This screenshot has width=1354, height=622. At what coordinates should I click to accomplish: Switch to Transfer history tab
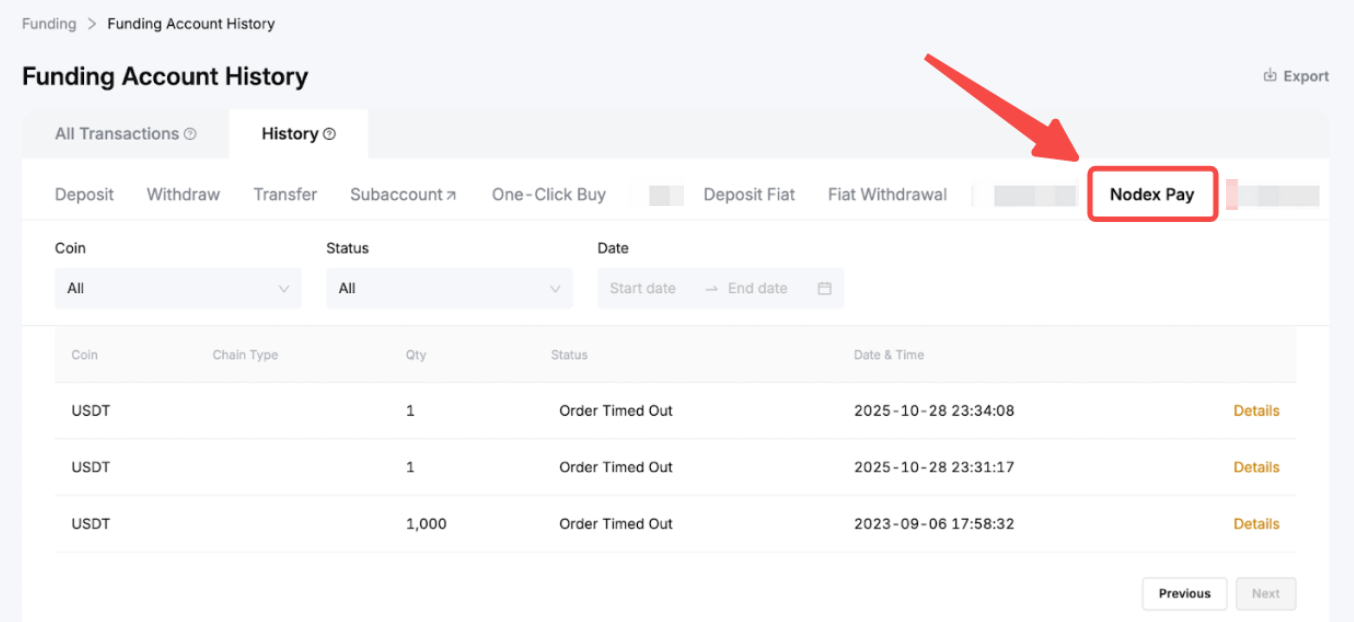tap(285, 194)
